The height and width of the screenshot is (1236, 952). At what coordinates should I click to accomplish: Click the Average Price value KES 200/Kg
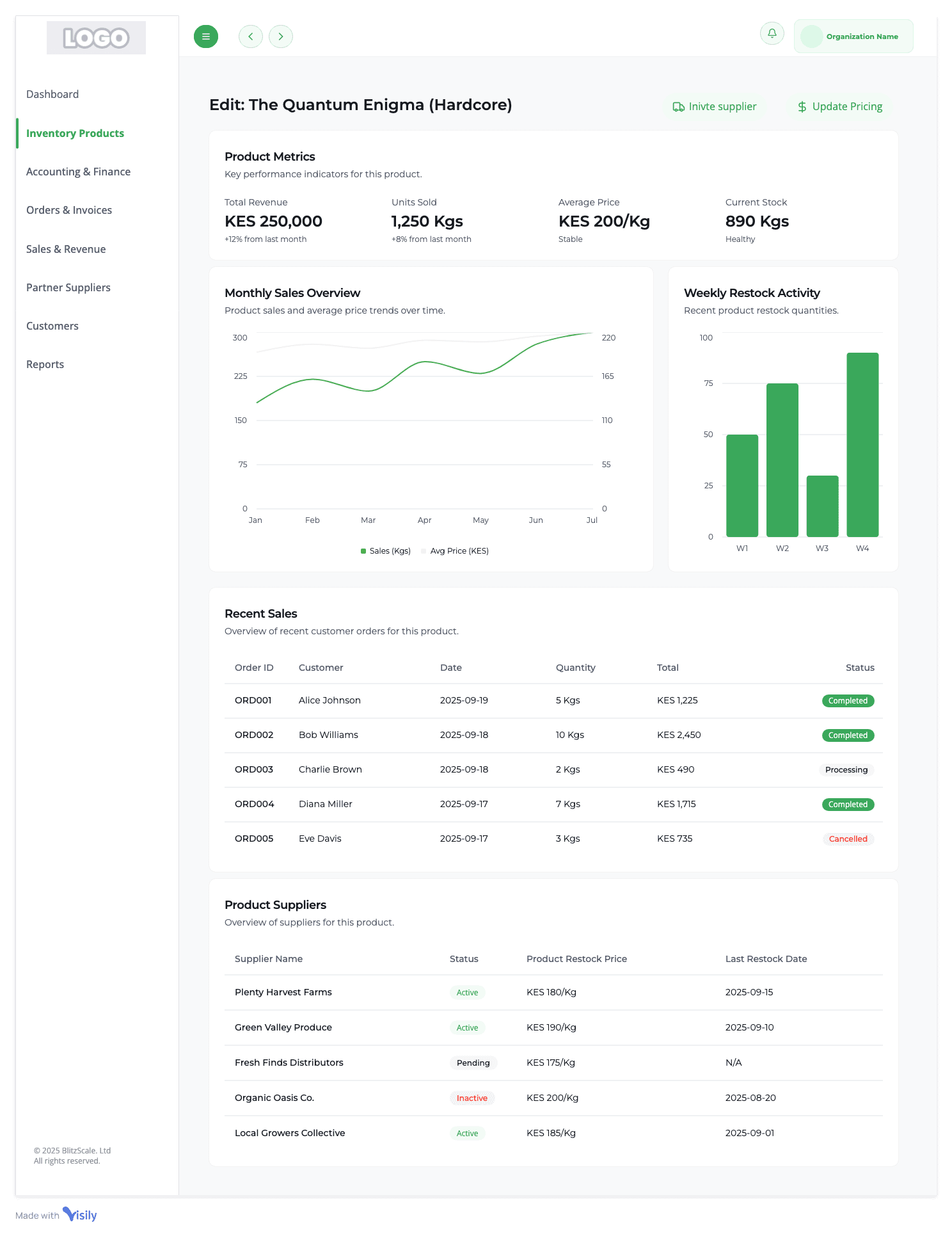pyautogui.click(x=604, y=221)
